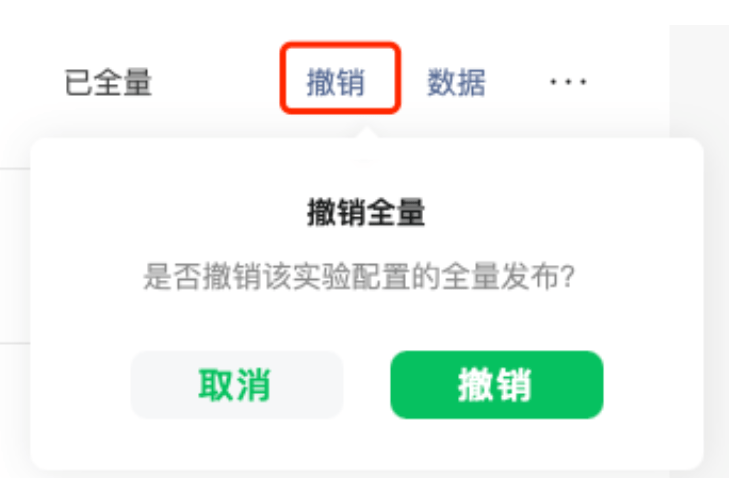
Task: Click the 撤销 link in the row
Action: click(x=336, y=82)
